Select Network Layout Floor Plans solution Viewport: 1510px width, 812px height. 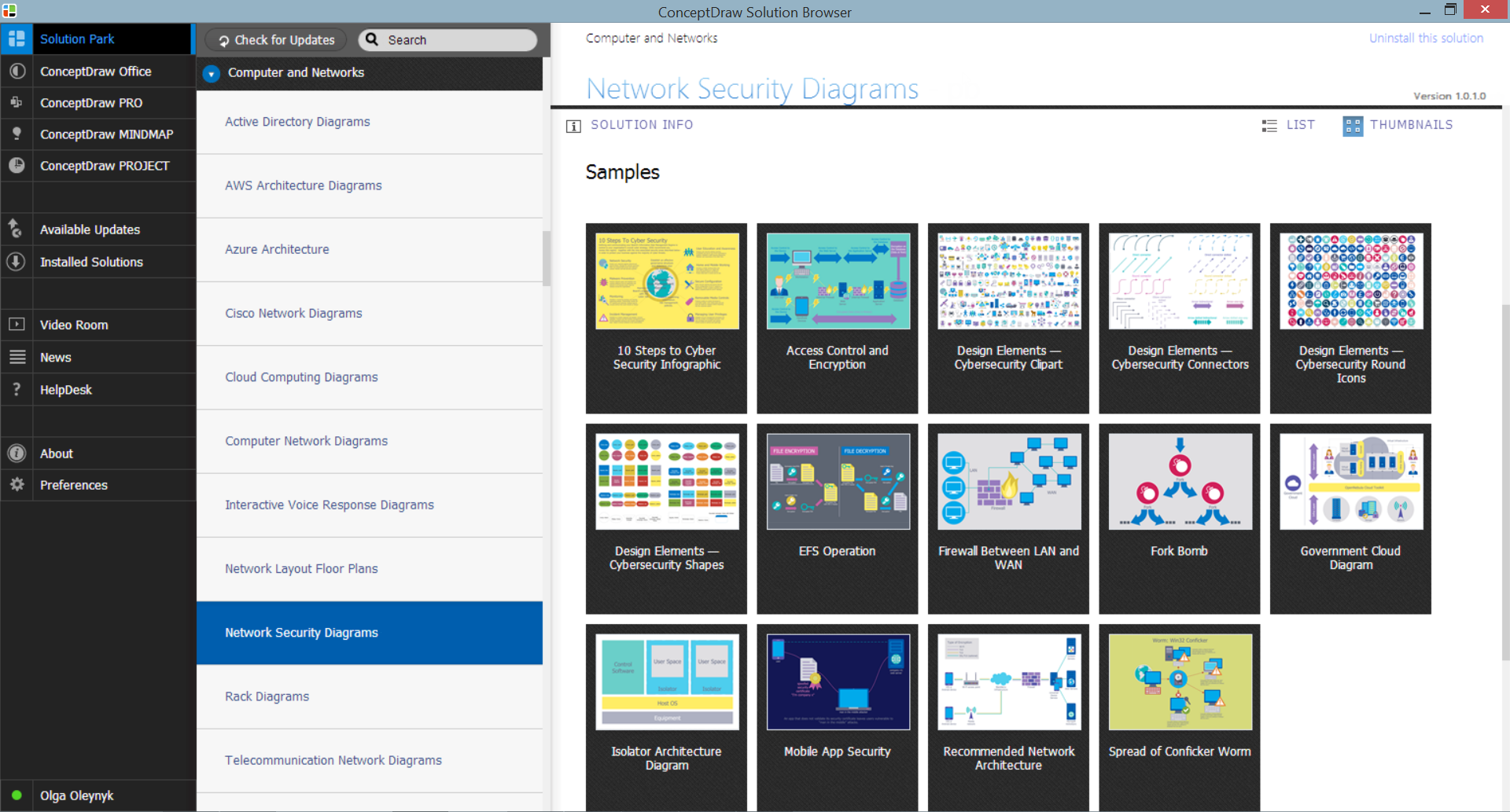[x=370, y=568]
